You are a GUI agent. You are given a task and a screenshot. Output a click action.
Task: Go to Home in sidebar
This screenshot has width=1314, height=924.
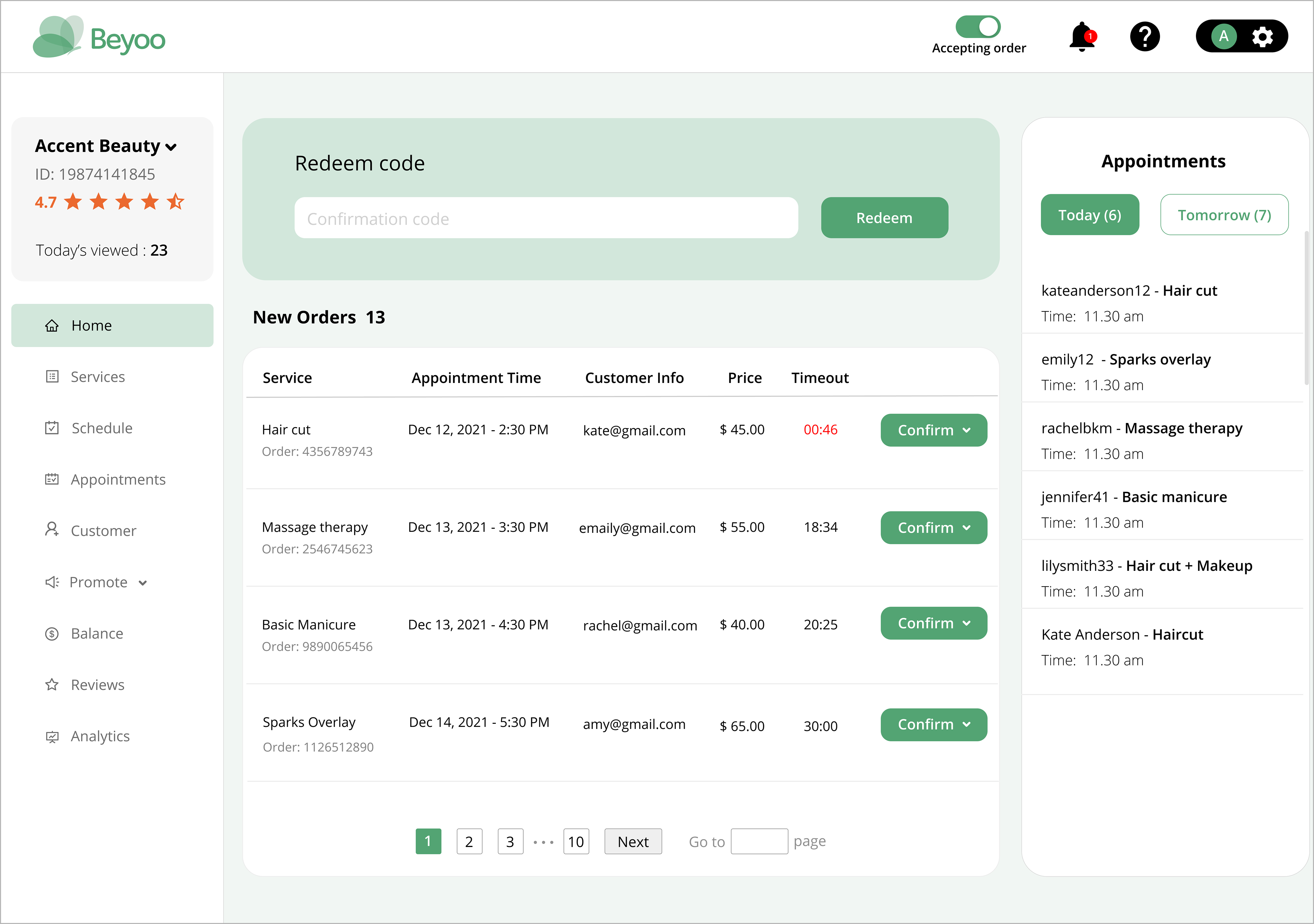[x=112, y=326]
